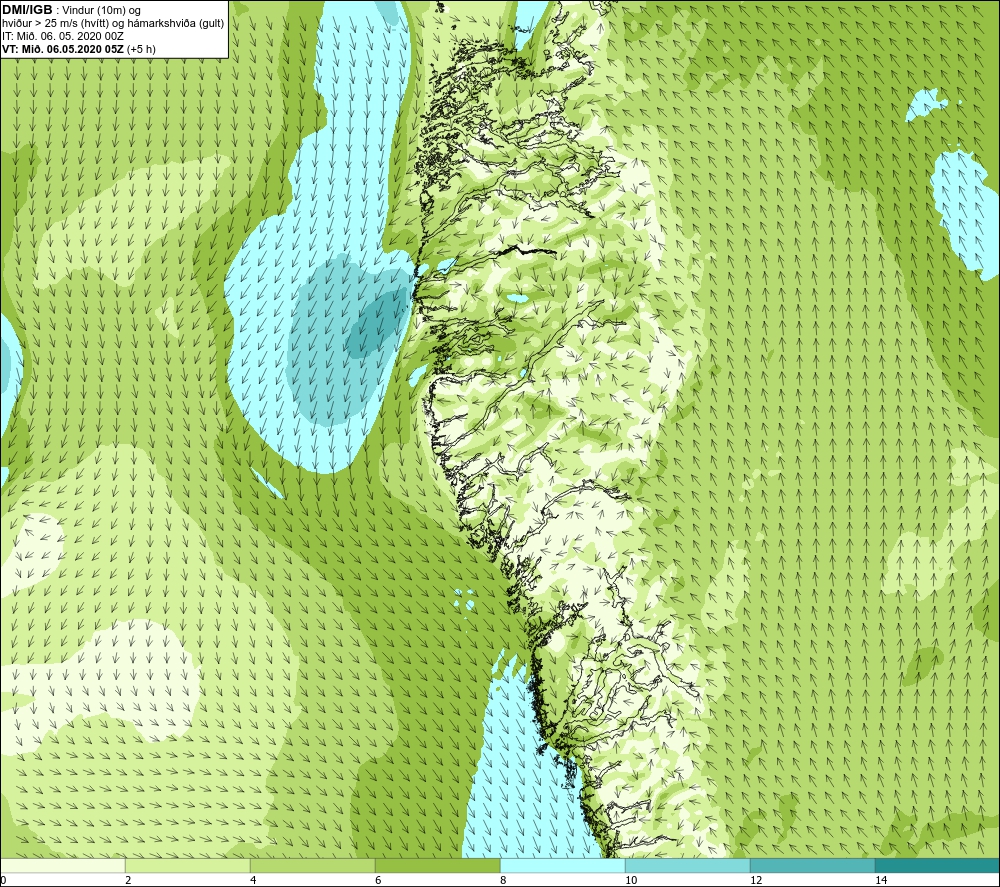Click the legend scale label "4"
1000x887 pixels.
[253, 880]
